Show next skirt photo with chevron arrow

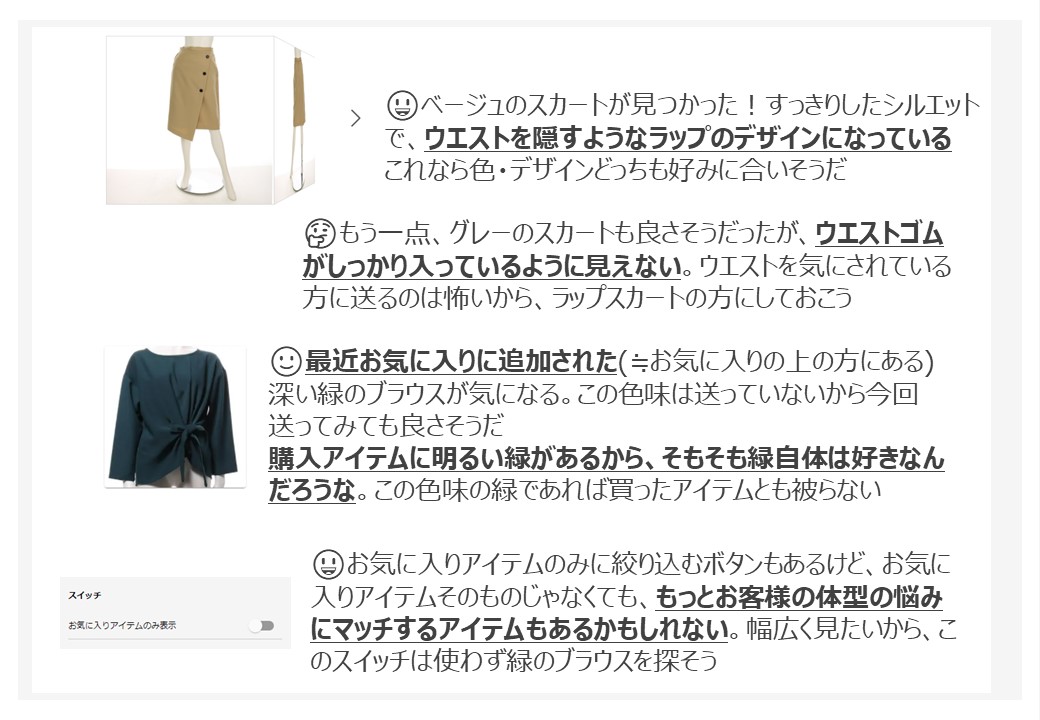pyautogui.click(x=356, y=119)
